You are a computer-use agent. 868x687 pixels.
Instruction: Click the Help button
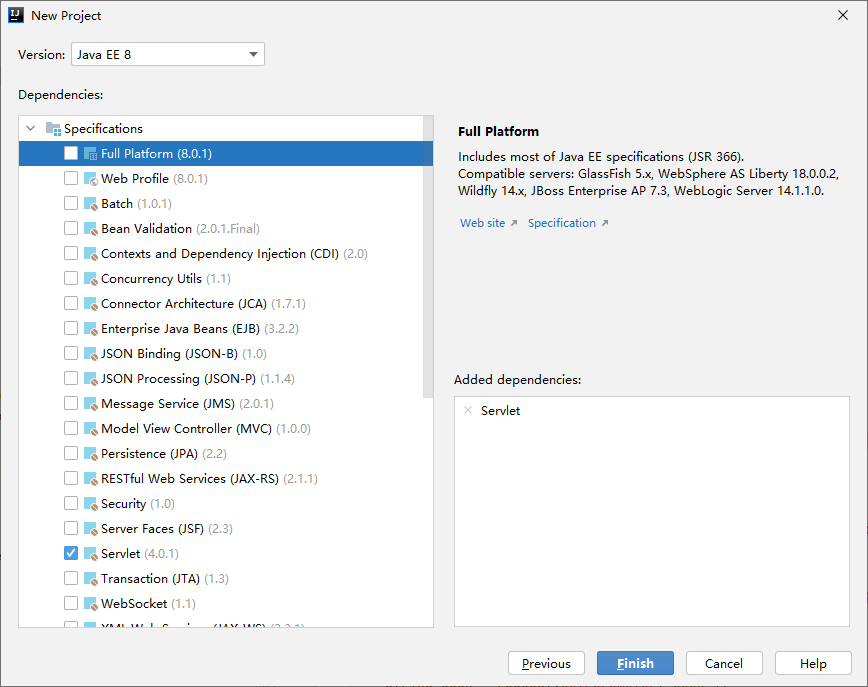(813, 663)
